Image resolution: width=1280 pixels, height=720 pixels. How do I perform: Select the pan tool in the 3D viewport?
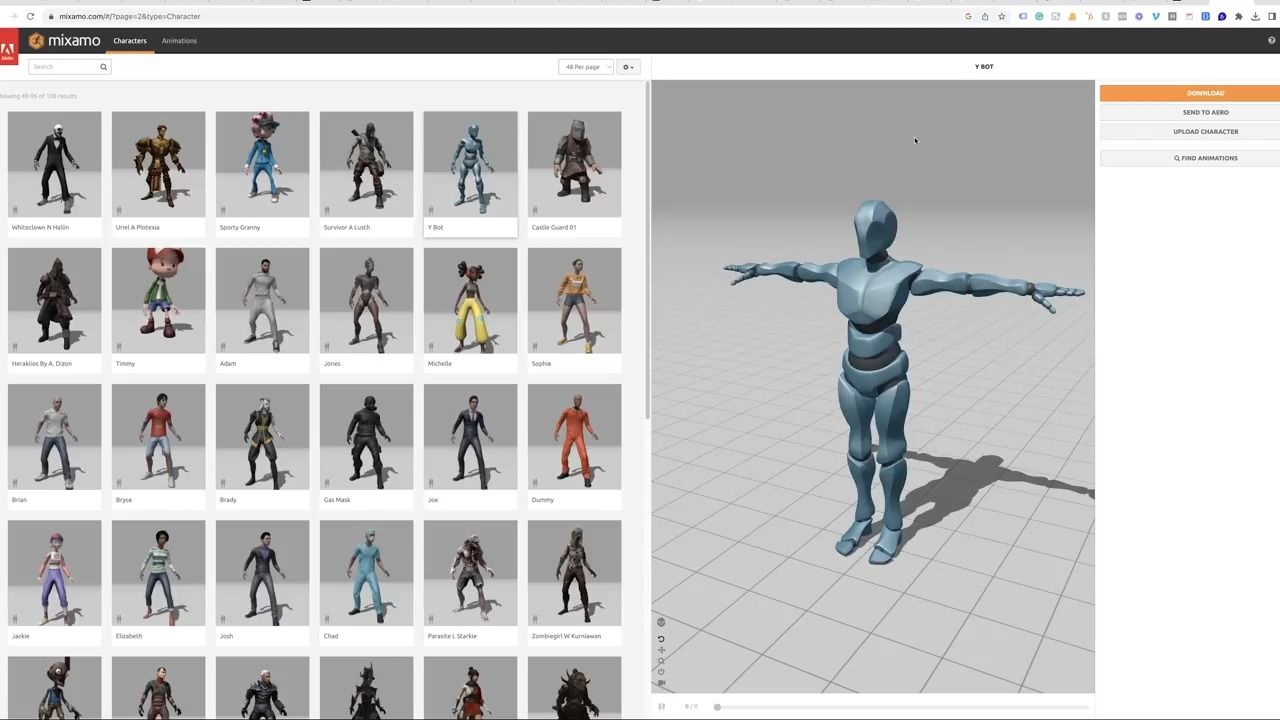[x=661, y=650]
